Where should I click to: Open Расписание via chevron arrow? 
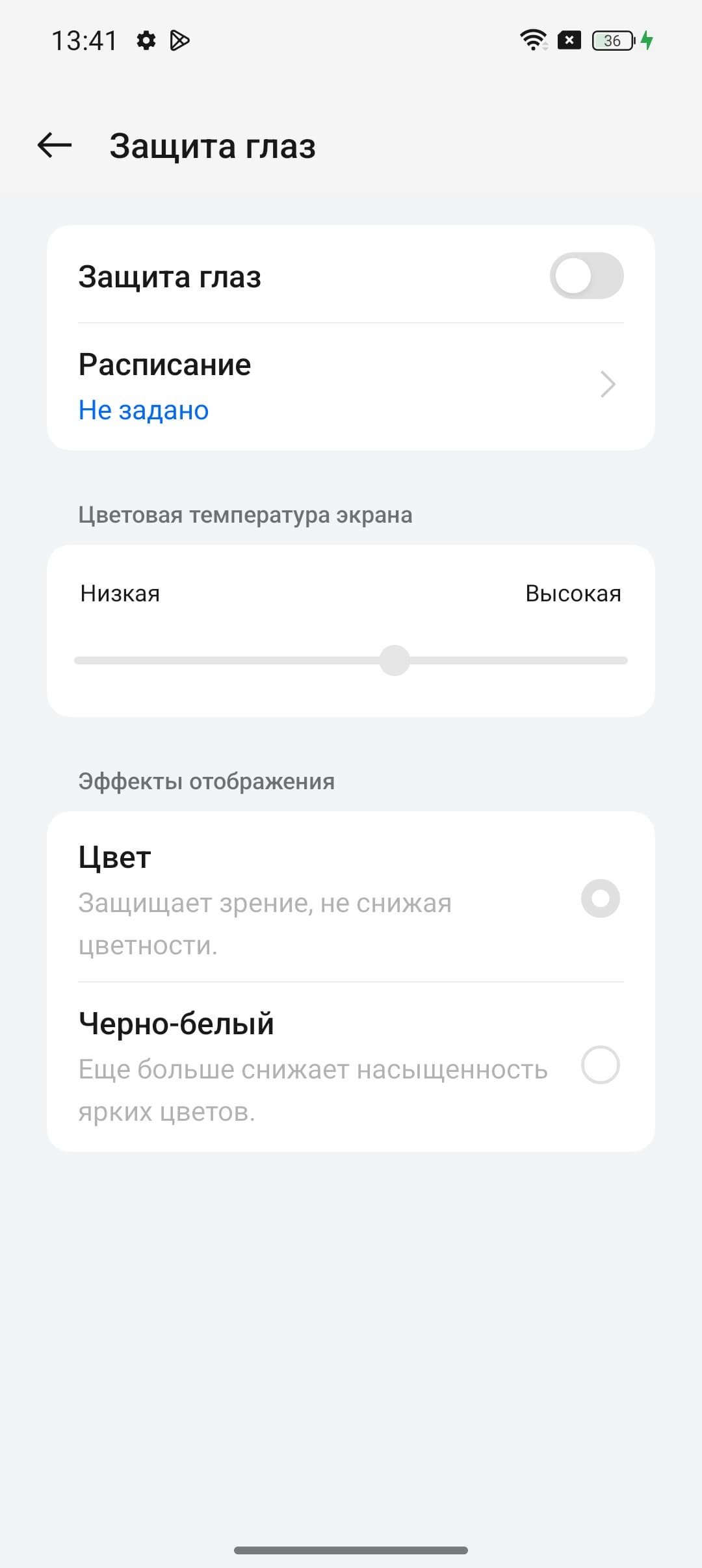point(608,384)
